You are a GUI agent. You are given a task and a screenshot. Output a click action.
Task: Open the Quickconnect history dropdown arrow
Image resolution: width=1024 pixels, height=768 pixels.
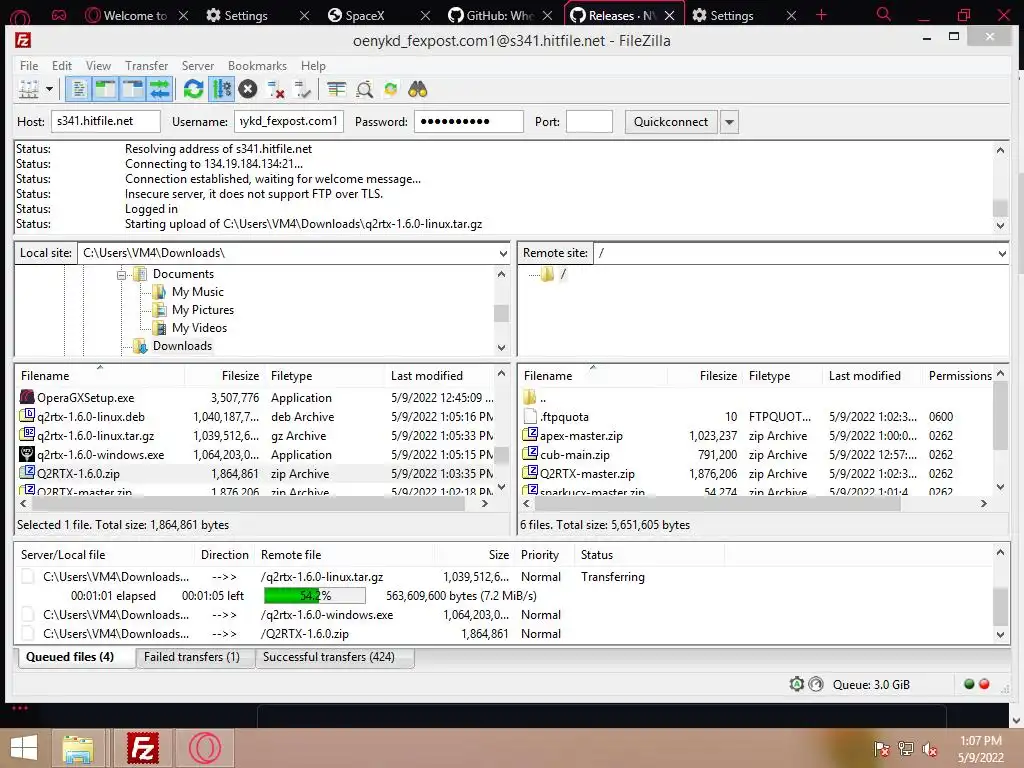[x=729, y=122]
